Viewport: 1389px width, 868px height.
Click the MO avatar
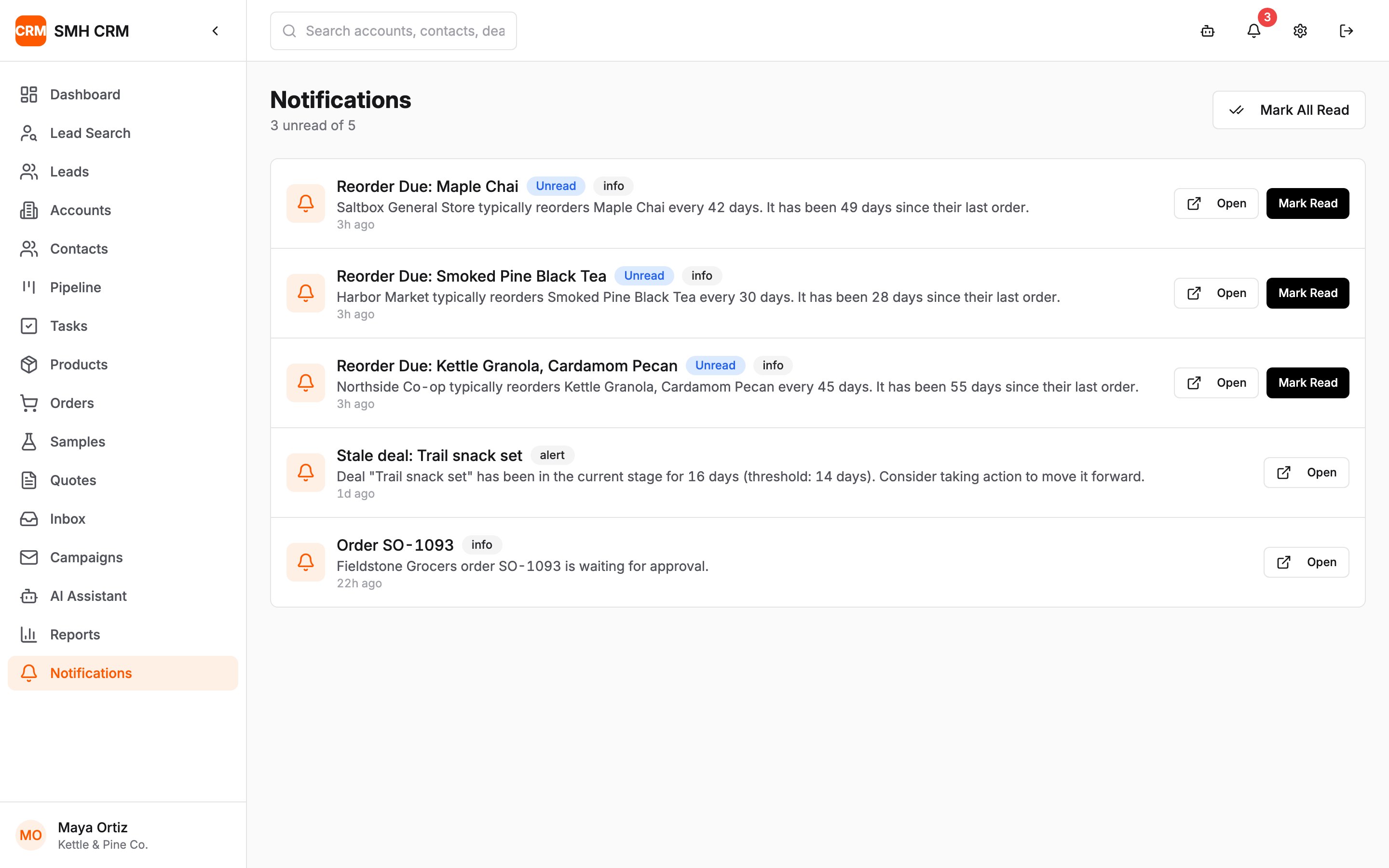click(x=31, y=835)
